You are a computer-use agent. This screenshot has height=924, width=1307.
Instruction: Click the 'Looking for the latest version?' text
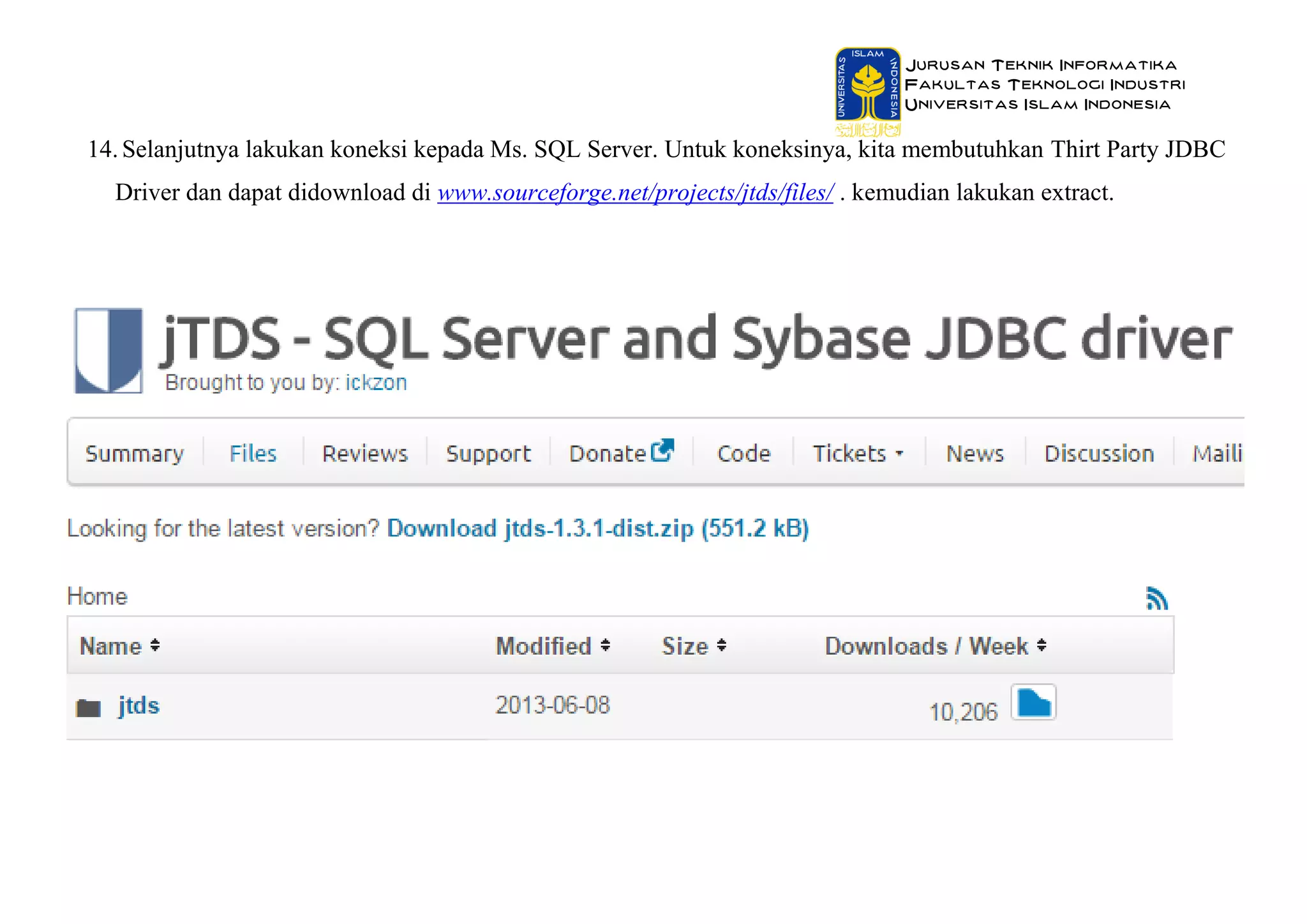[x=223, y=529]
